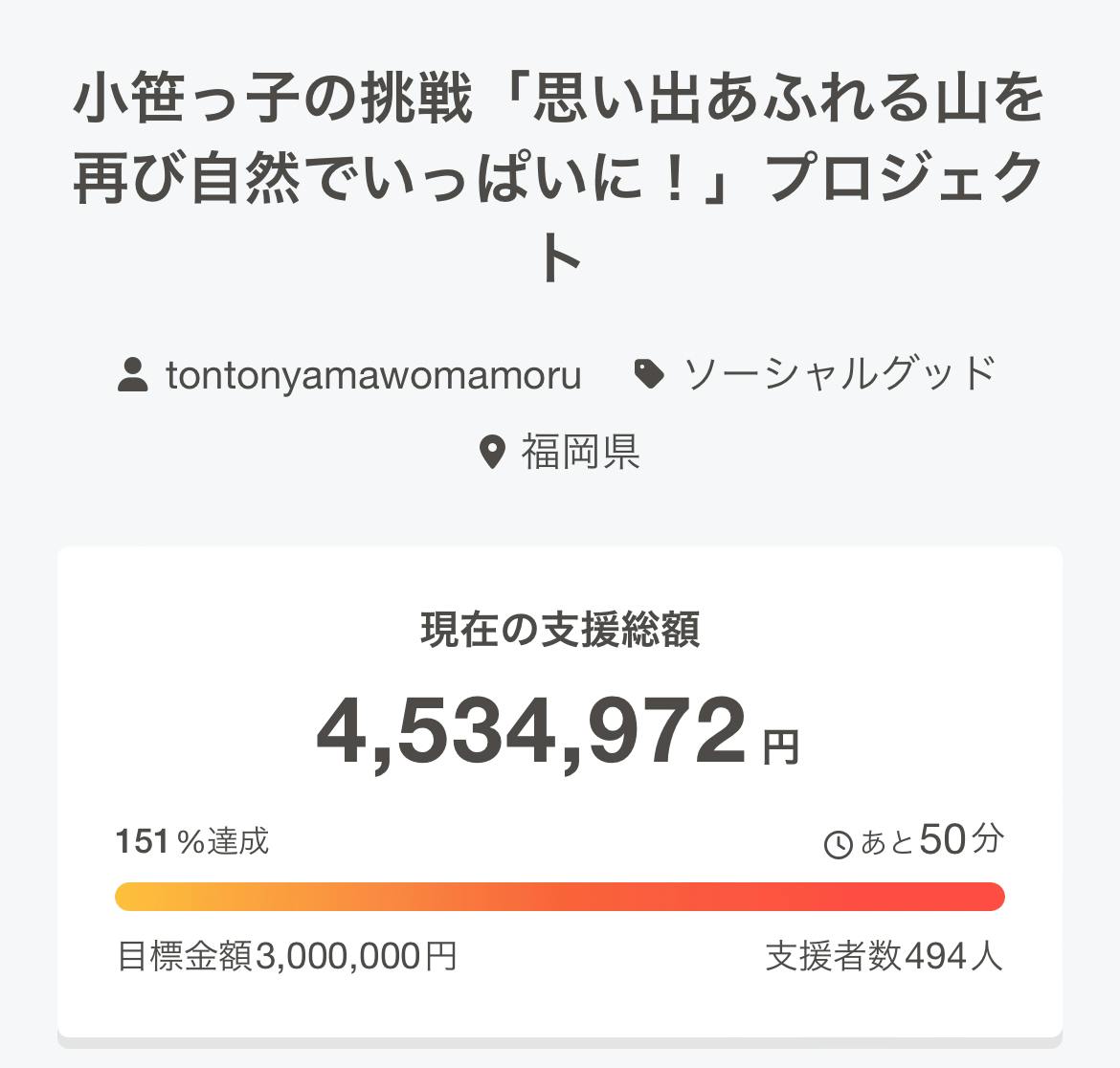Click the プロジェクト word in the title
Image resolution: width=1120 pixels, height=1068 pixels.
tap(905, 179)
